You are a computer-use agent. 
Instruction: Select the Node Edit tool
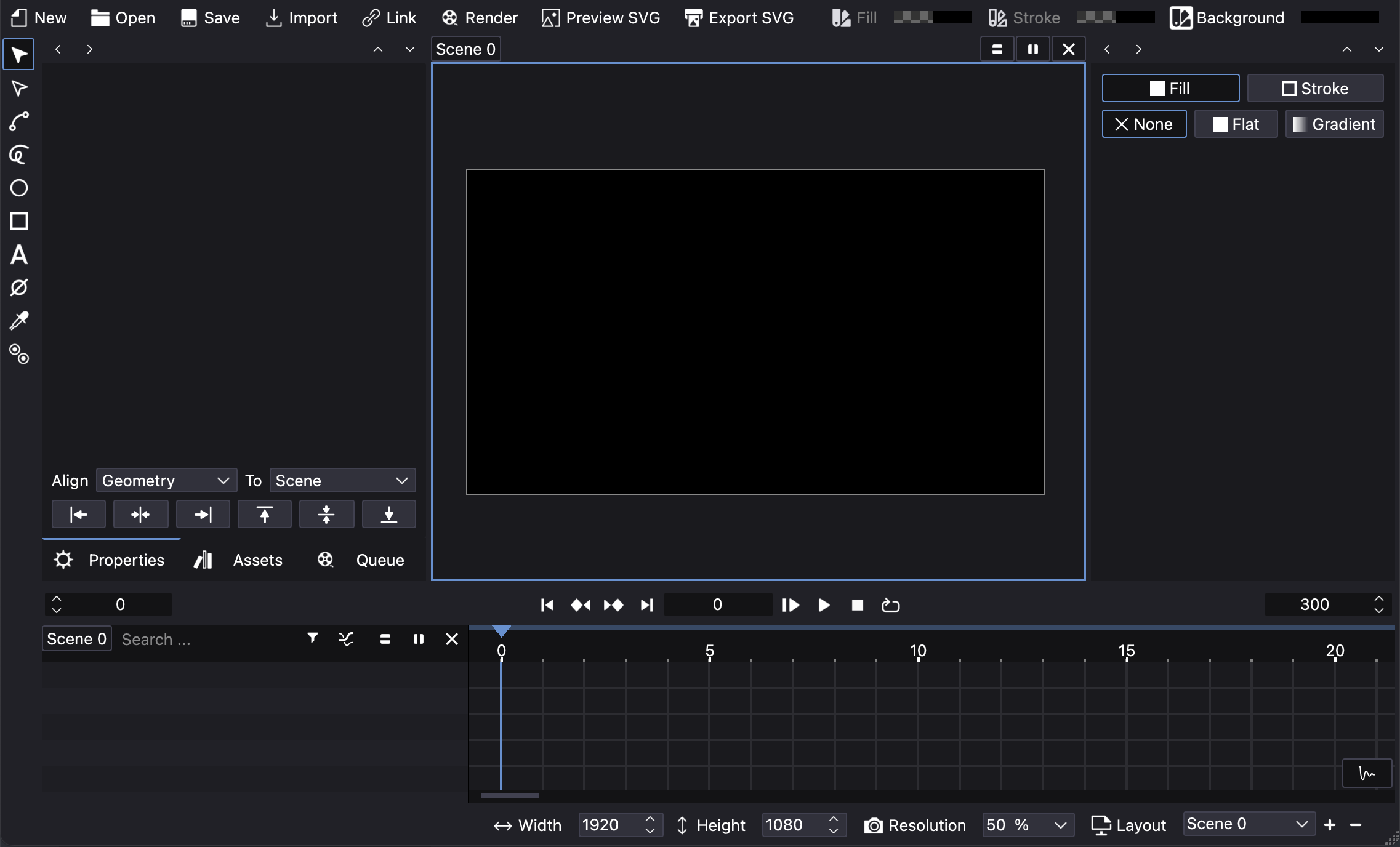click(x=19, y=89)
